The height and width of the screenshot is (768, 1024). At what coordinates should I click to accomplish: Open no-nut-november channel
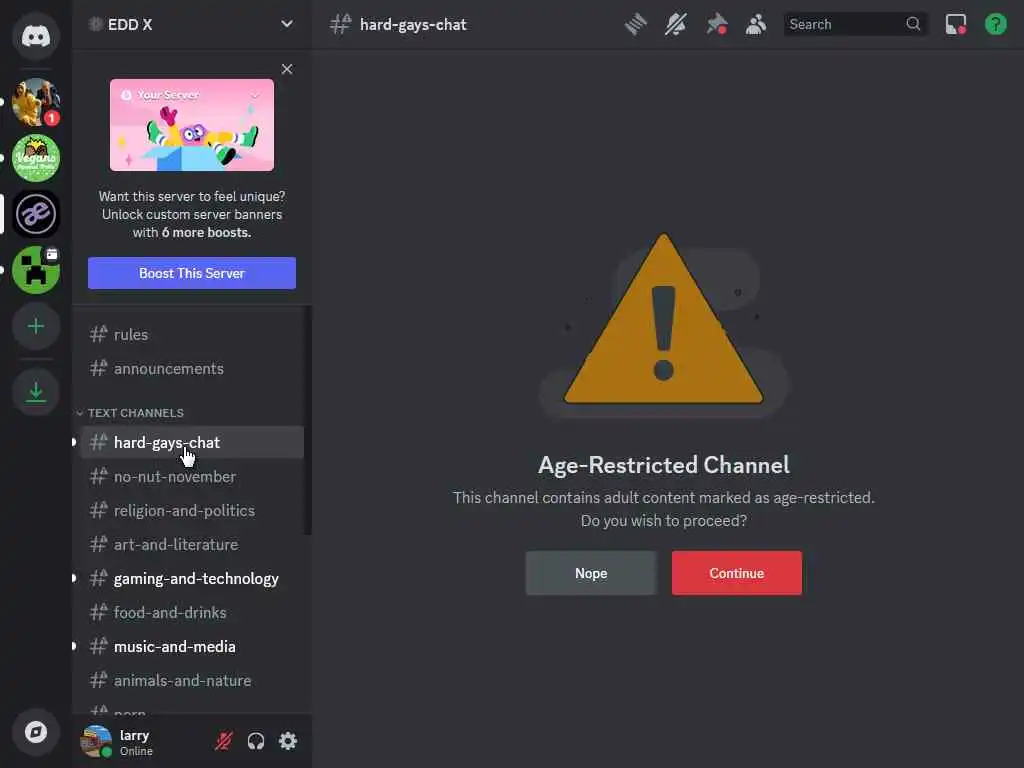tap(192, 477)
